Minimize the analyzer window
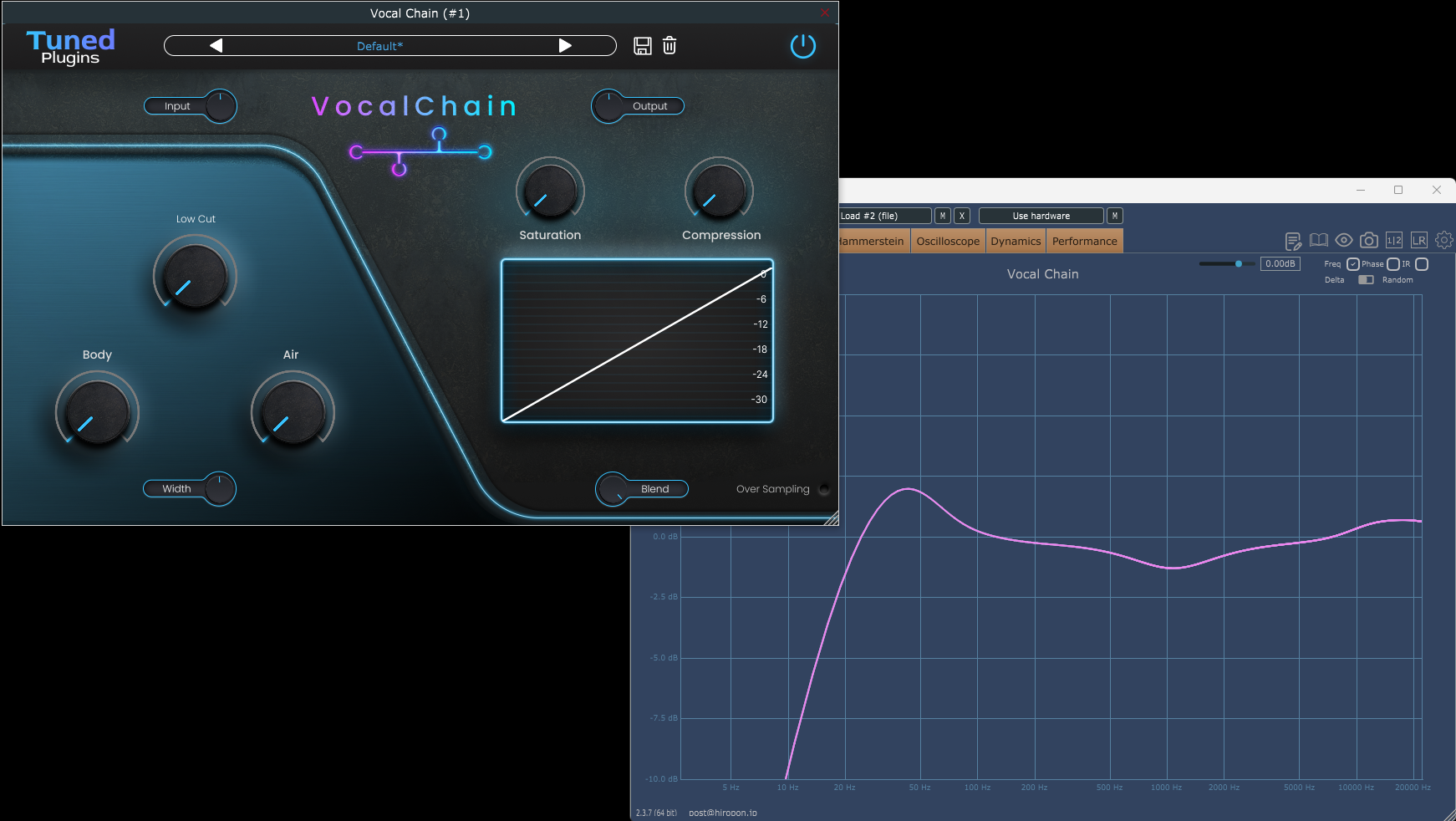Screen dimensions: 1456x821 coord(1361,190)
